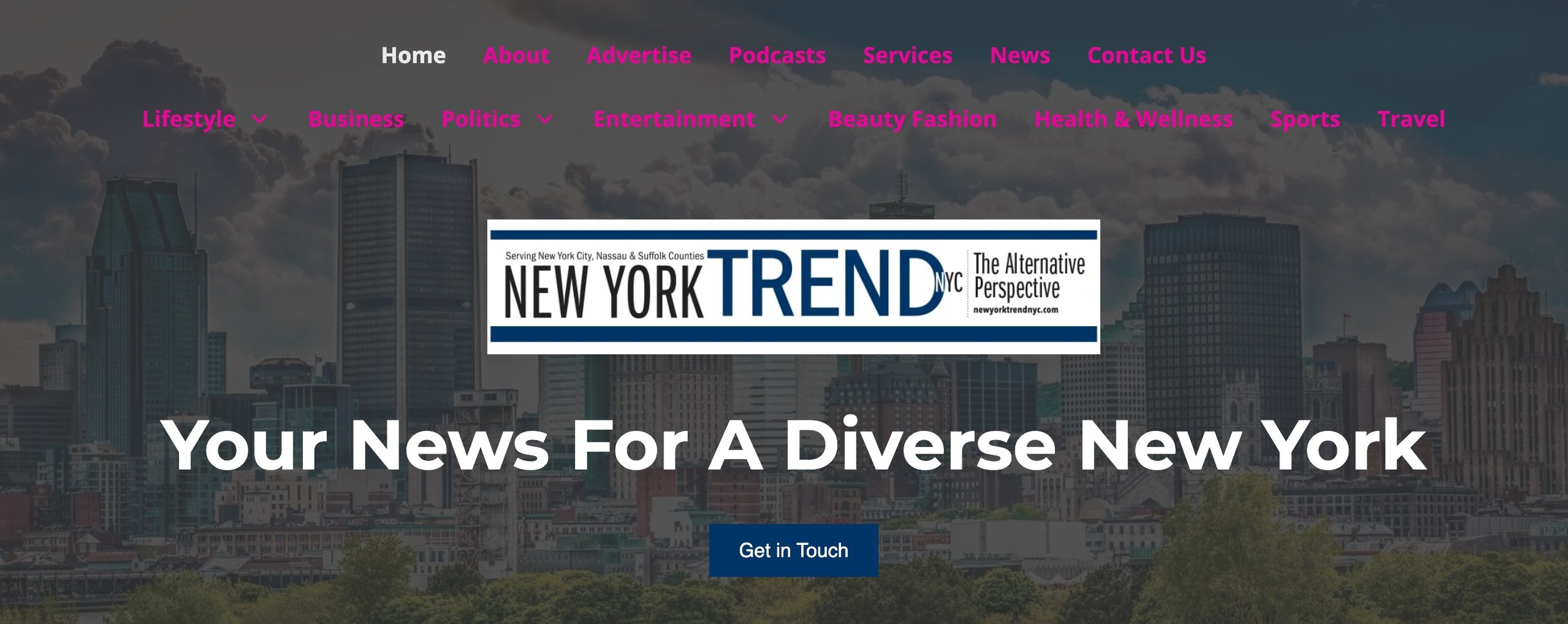Image resolution: width=1568 pixels, height=624 pixels.
Task: Open the Beauty Fashion category
Action: [x=912, y=119]
